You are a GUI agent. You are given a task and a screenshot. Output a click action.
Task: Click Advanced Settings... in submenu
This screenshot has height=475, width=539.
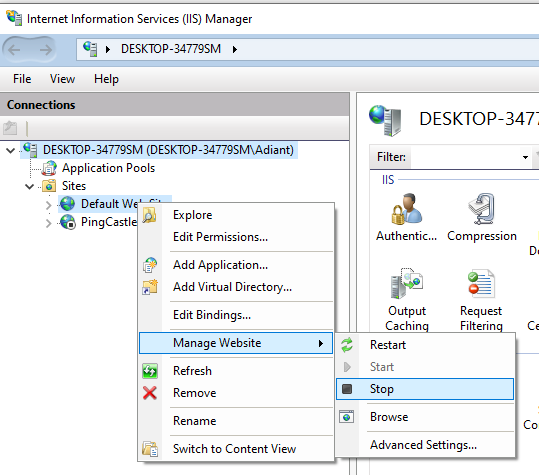[424, 445]
